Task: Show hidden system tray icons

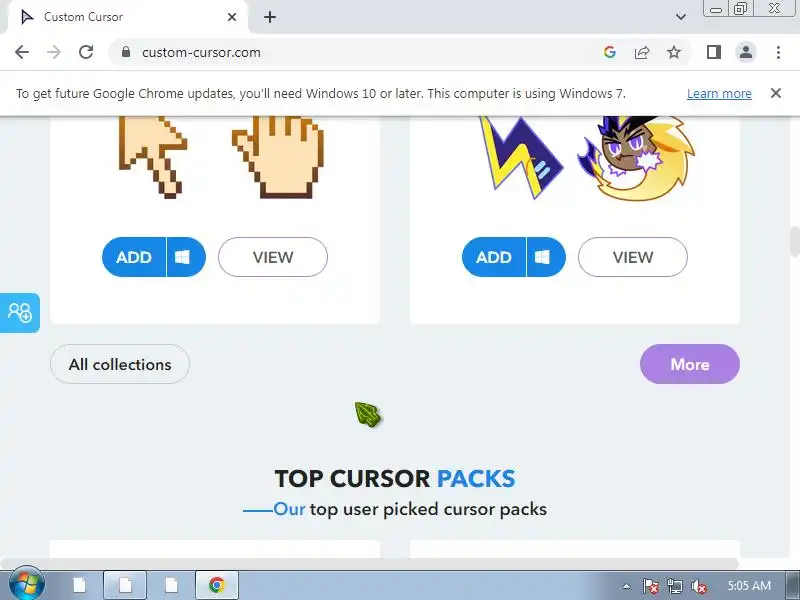Action: click(627, 586)
